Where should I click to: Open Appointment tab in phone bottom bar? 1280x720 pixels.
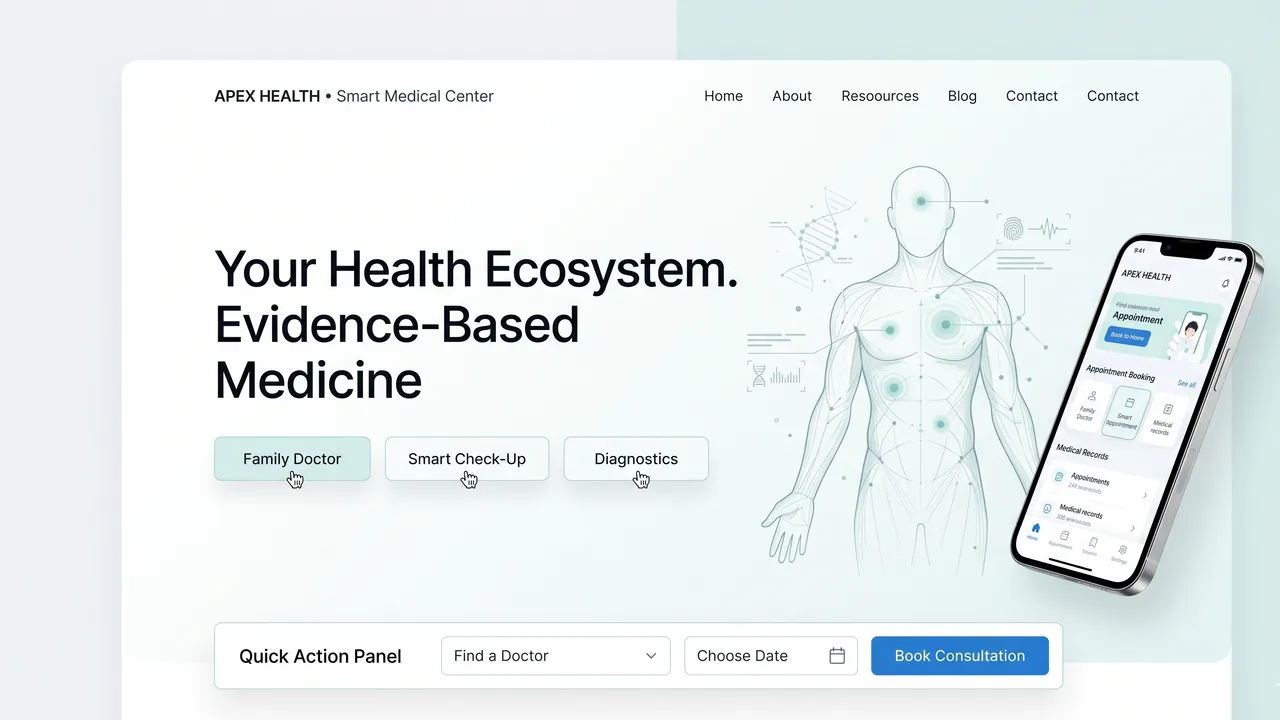(1061, 539)
